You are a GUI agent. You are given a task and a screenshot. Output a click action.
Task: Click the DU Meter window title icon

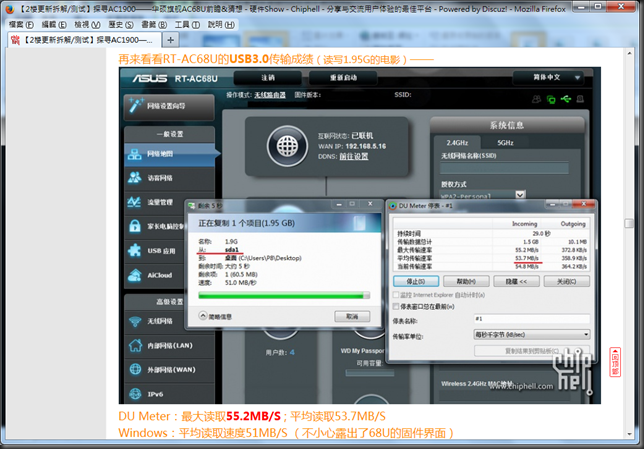tap(393, 206)
